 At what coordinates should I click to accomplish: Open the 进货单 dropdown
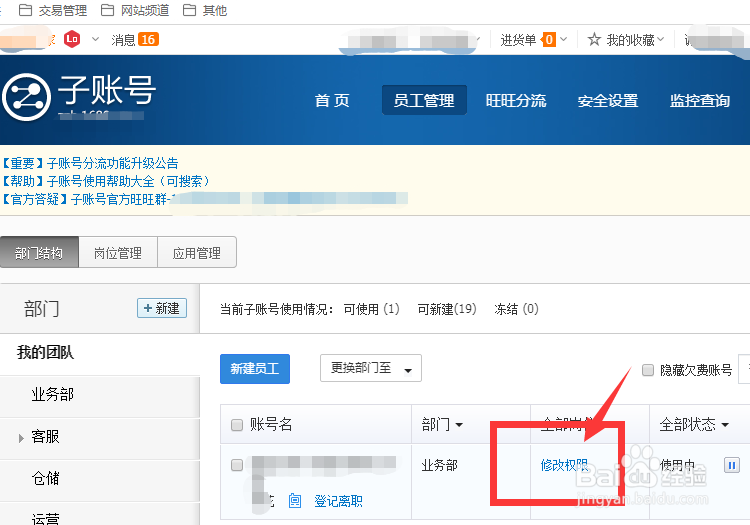[533, 40]
